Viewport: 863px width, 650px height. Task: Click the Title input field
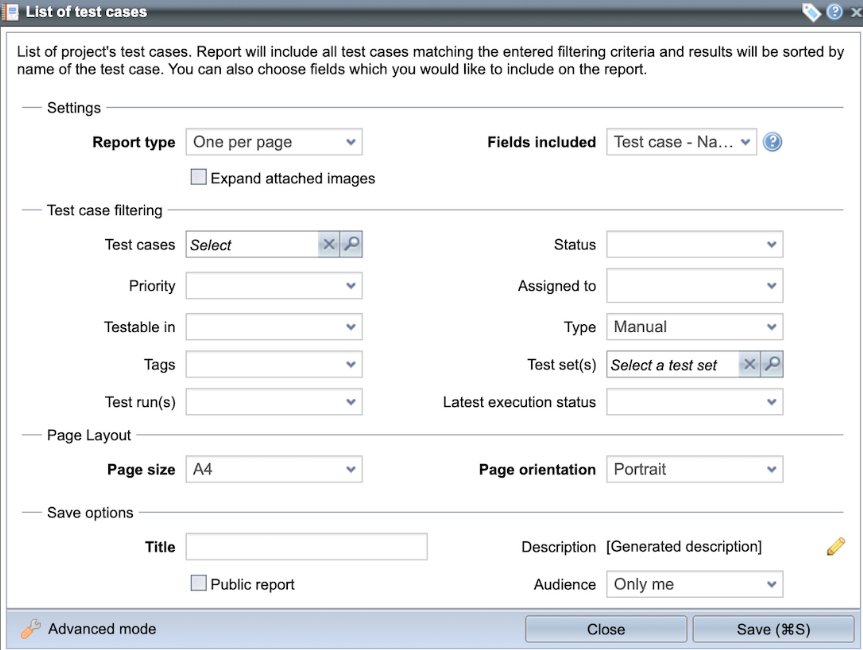(306, 546)
